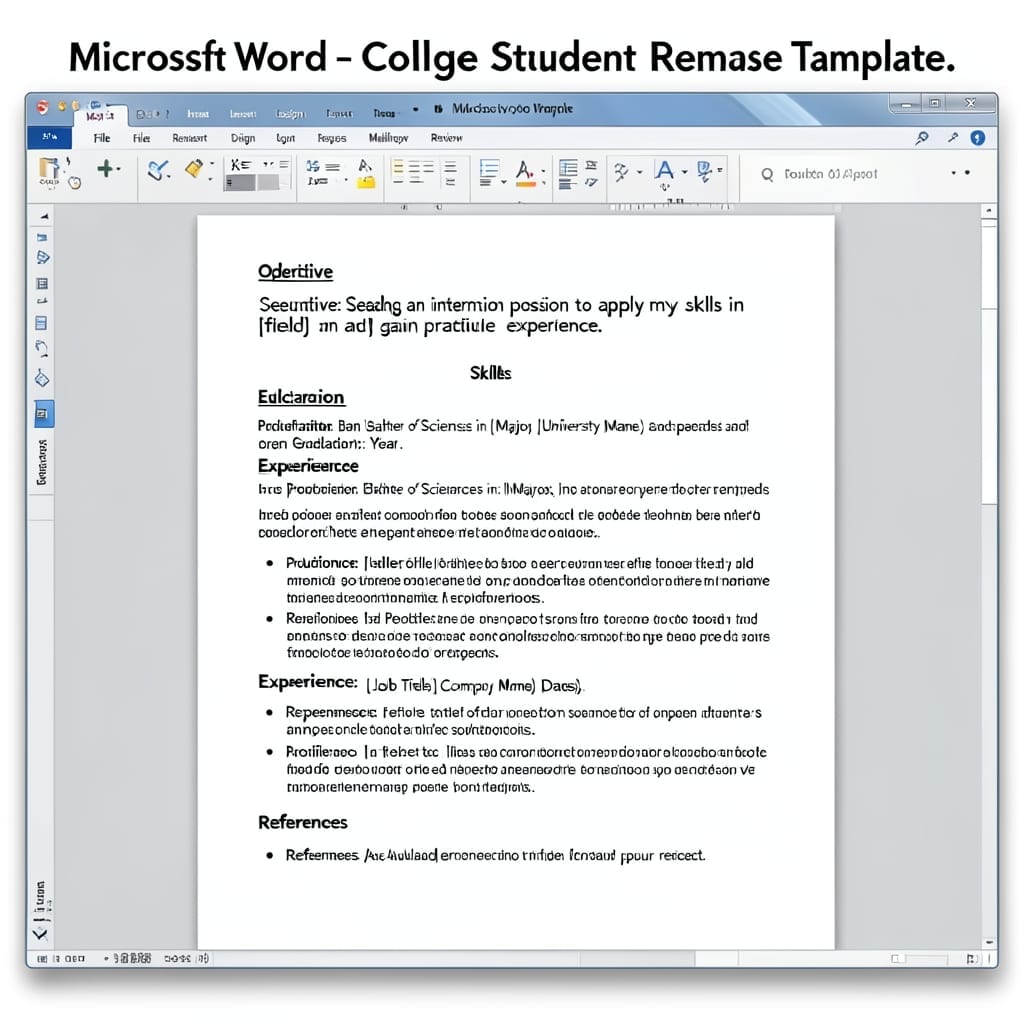Click the green plus add icon
The image size is (1024, 1024).
104,168
